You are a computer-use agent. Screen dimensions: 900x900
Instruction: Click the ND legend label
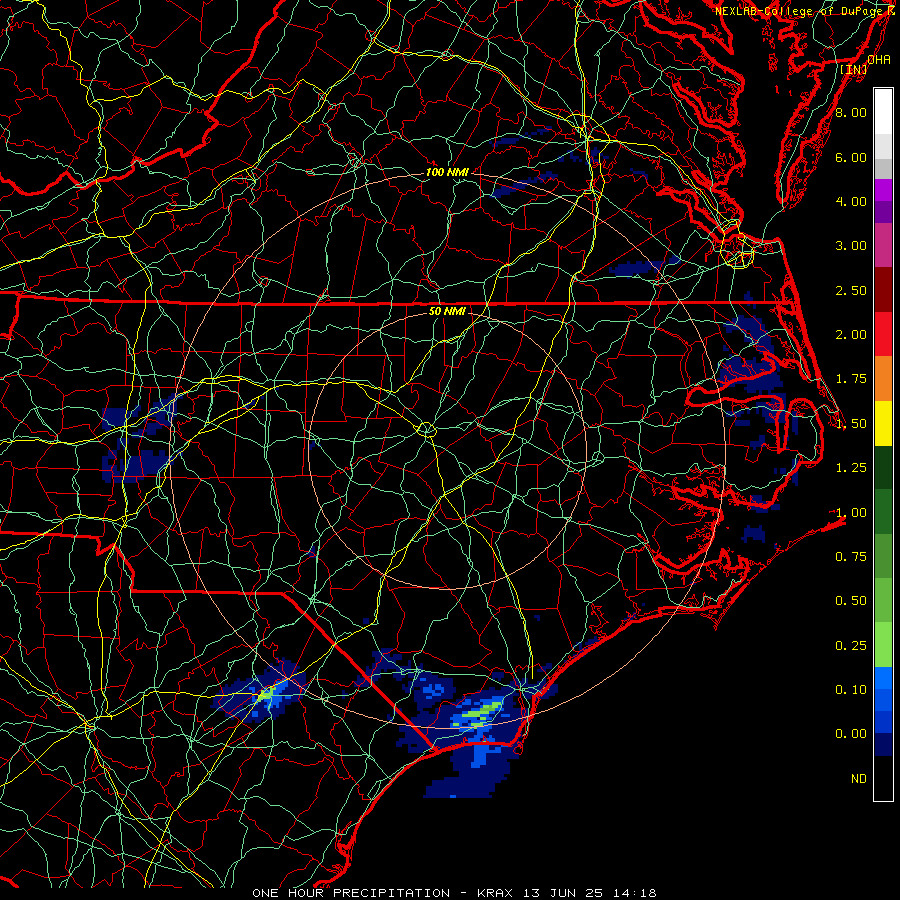click(859, 779)
